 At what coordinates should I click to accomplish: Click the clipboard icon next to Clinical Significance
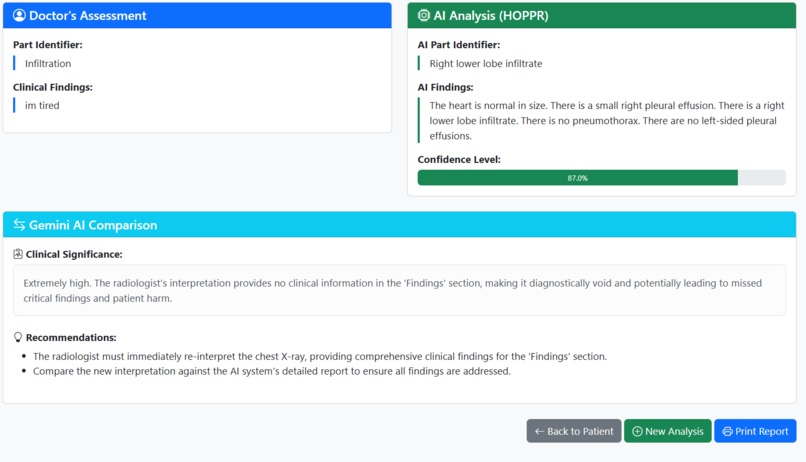point(18,254)
